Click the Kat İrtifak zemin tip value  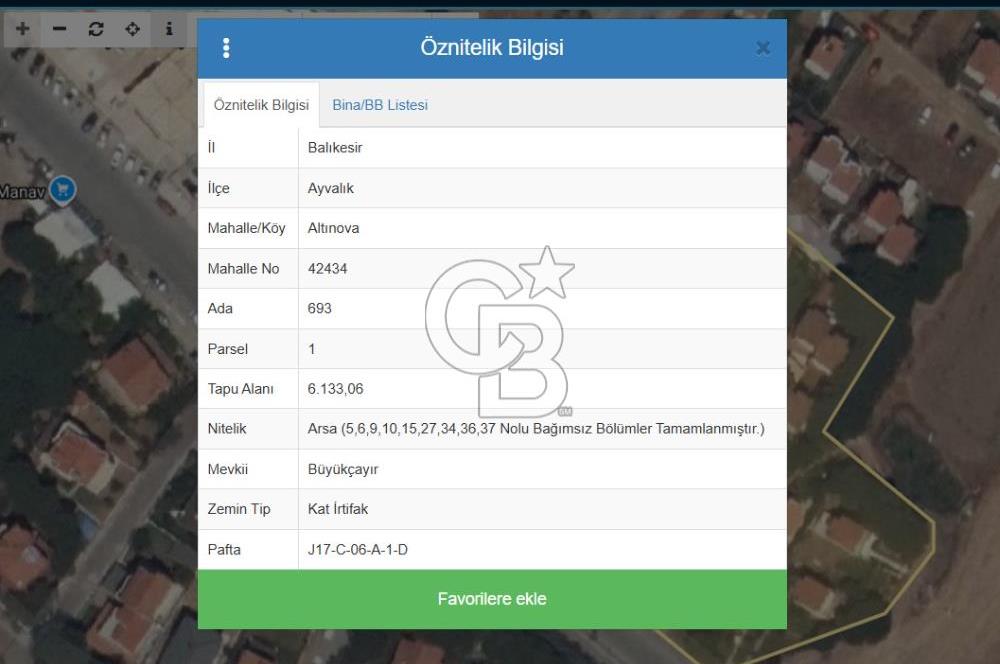pos(338,509)
